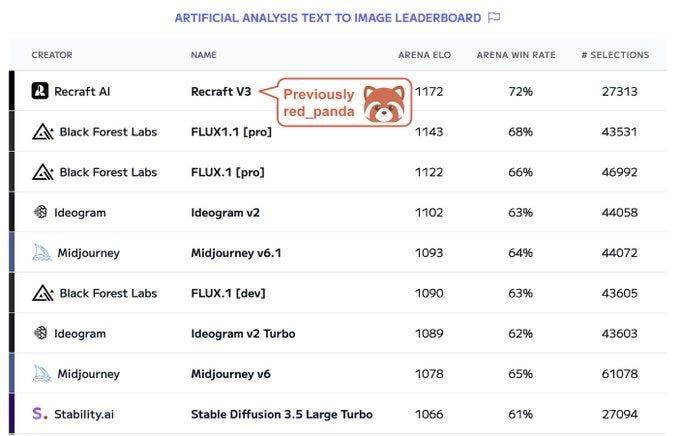Screen dimensions: 680x436
Task: Click the Ideogram logo in the Ideogram v2 row
Action: (x=40, y=212)
